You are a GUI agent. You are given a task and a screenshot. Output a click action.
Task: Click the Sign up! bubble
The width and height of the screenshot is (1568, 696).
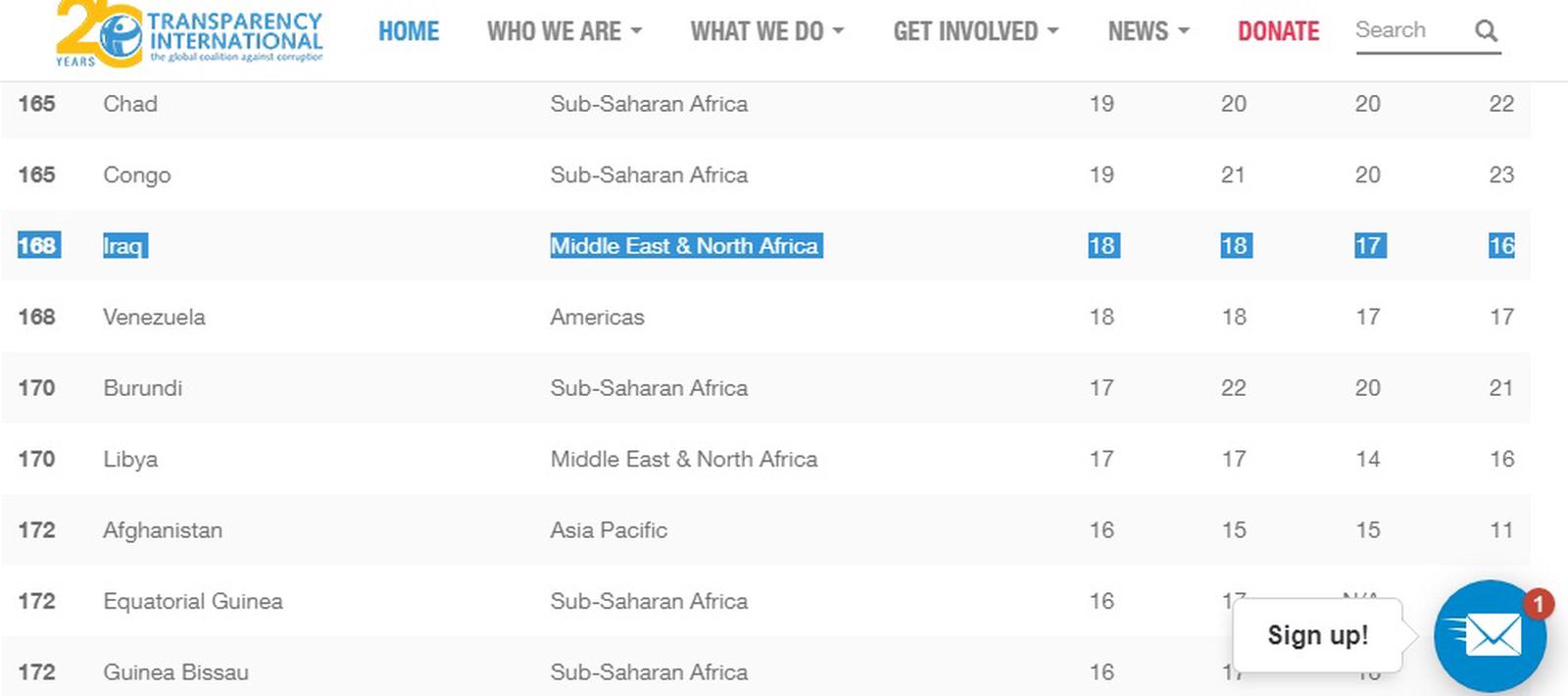pyautogui.click(x=1317, y=635)
